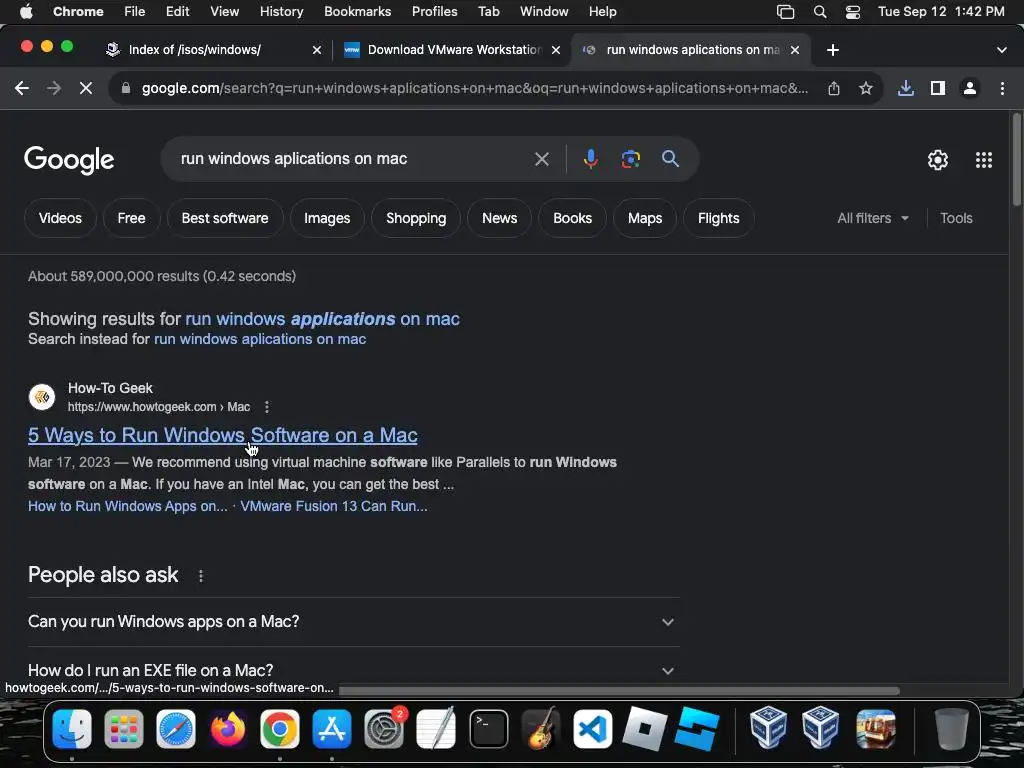Image resolution: width=1024 pixels, height=768 pixels.
Task: Filter results by News
Action: 500,218
